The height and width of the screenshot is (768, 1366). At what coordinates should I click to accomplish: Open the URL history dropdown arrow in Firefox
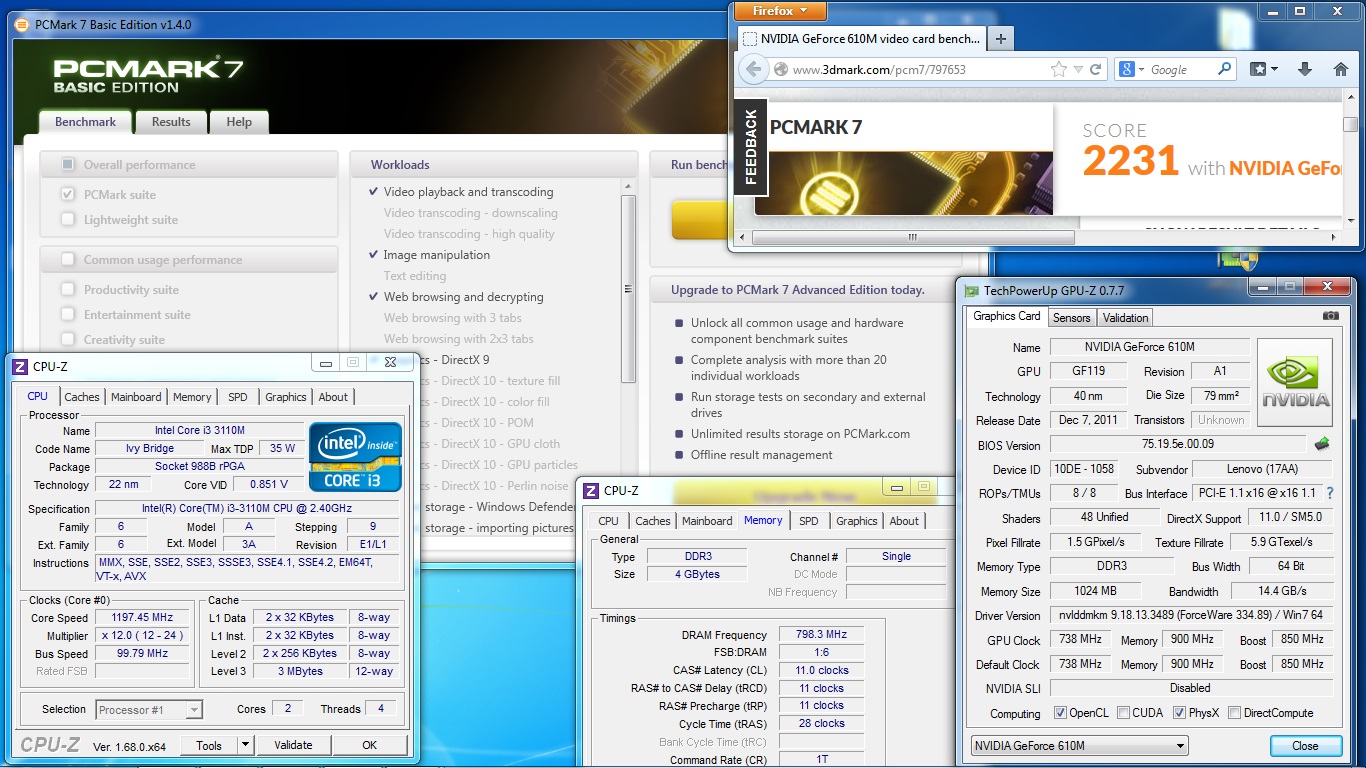[x=1078, y=70]
